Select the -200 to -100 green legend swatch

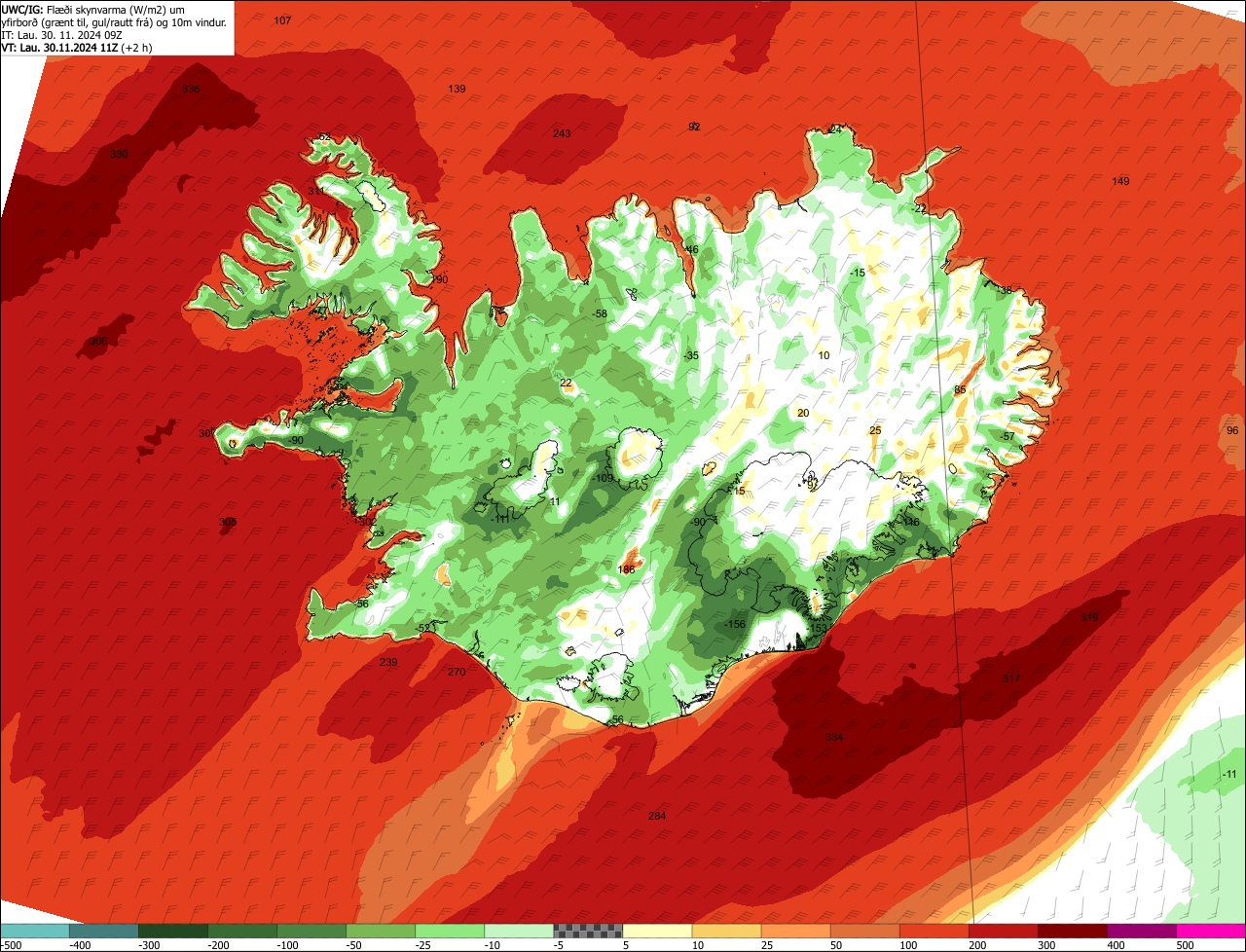coord(242,931)
